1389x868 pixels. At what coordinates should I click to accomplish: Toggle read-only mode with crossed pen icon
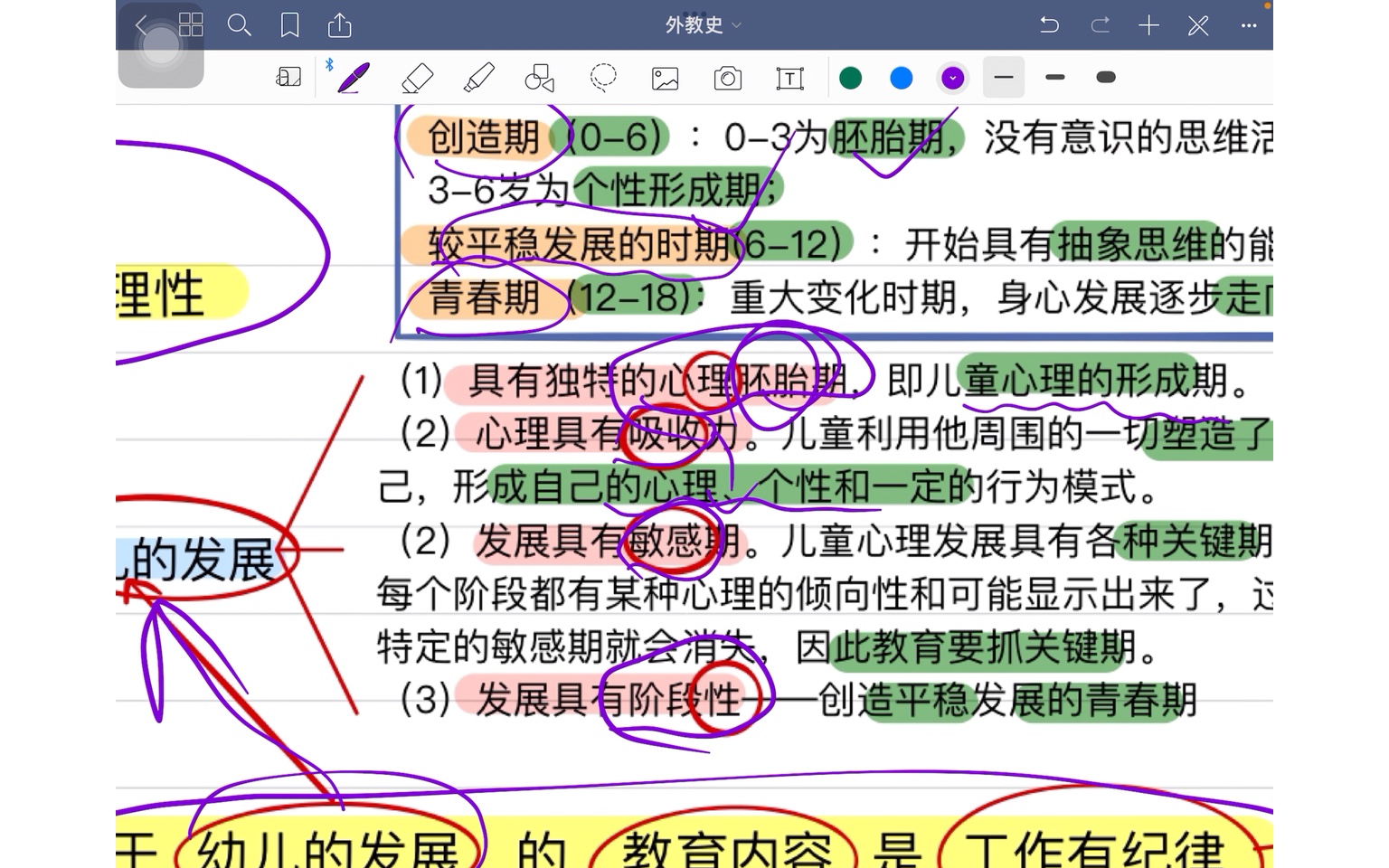[x=1199, y=25]
